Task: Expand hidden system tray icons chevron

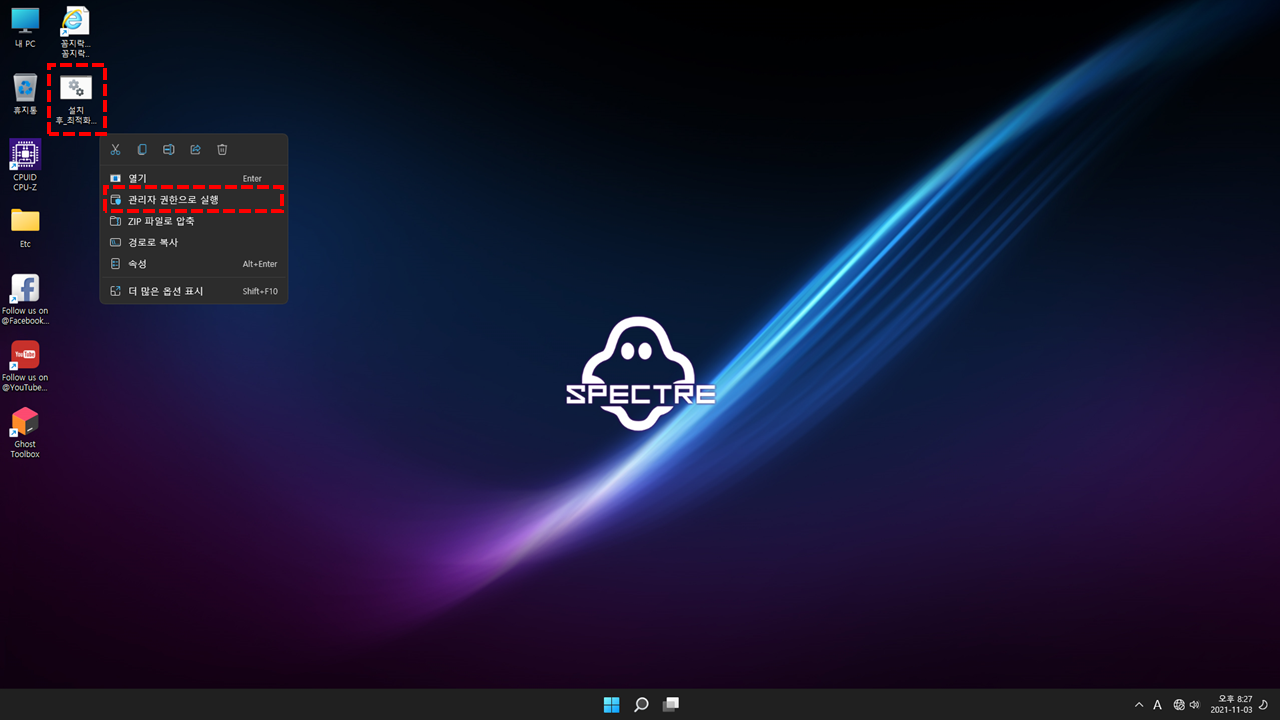Action: pyautogui.click(x=1138, y=705)
